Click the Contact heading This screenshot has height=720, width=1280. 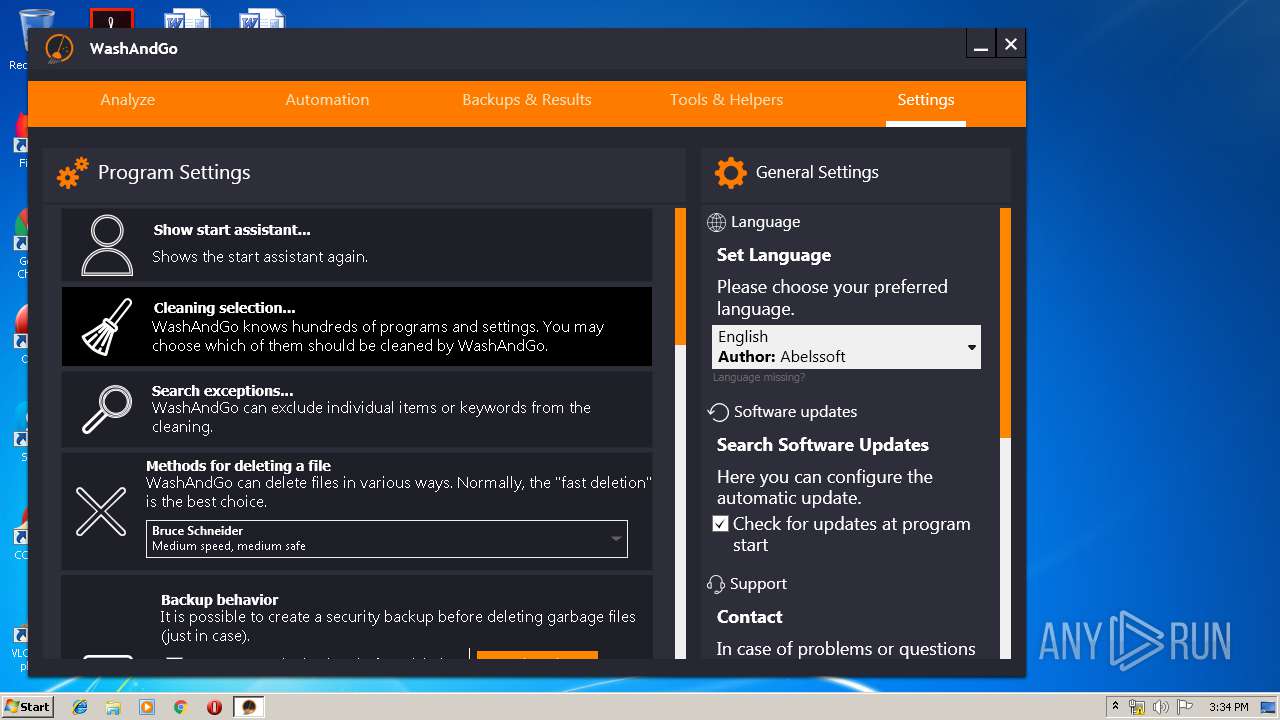[749, 617]
